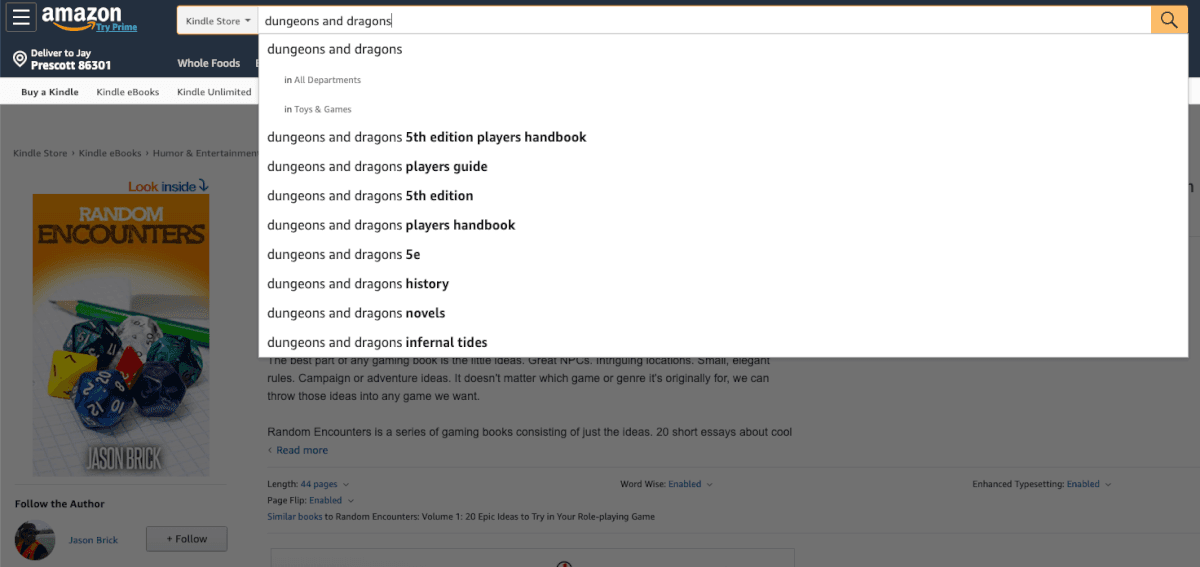The width and height of the screenshot is (1200, 567).
Task: Click the magnifying glass search button
Action: 1169,20
